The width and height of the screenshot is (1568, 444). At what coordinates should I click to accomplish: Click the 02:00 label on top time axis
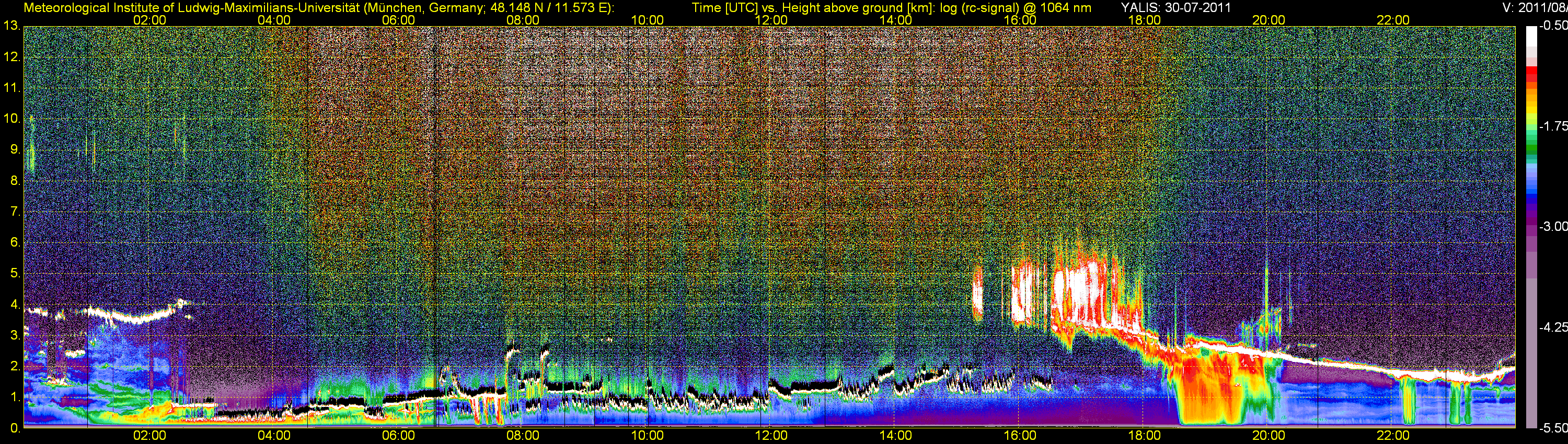(149, 20)
